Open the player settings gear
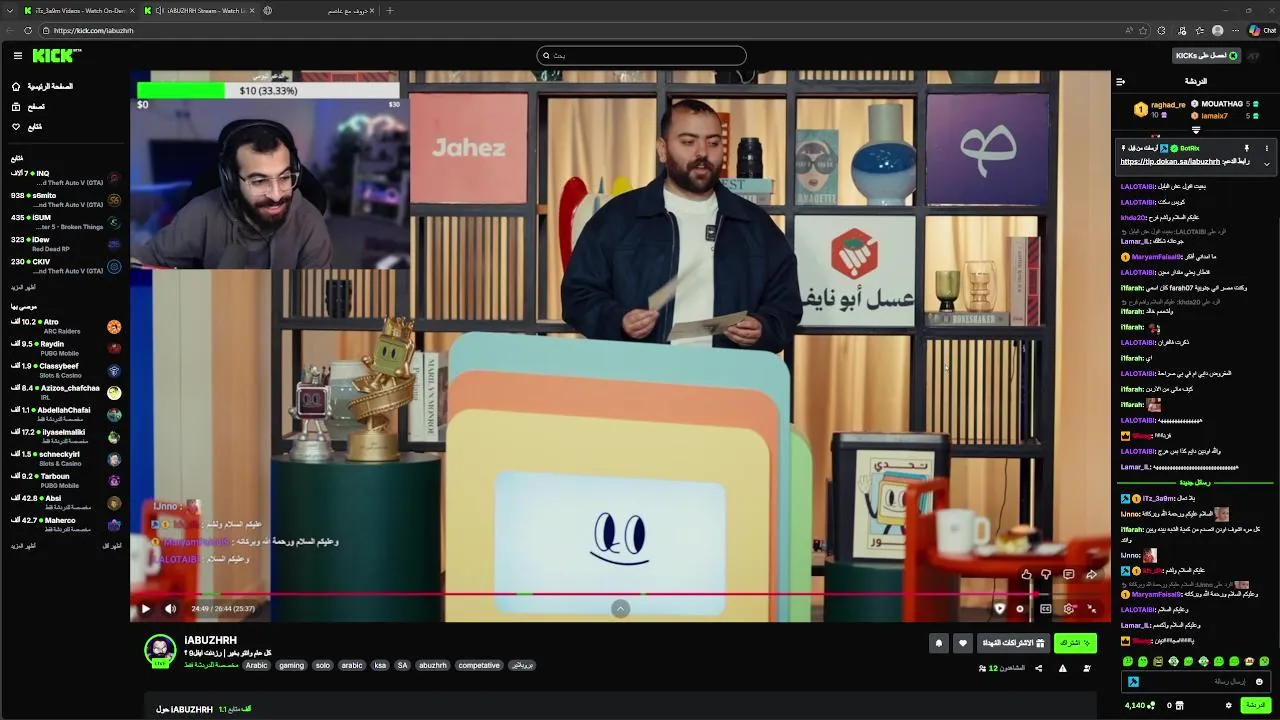The height and width of the screenshot is (720, 1280). (1068, 608)
